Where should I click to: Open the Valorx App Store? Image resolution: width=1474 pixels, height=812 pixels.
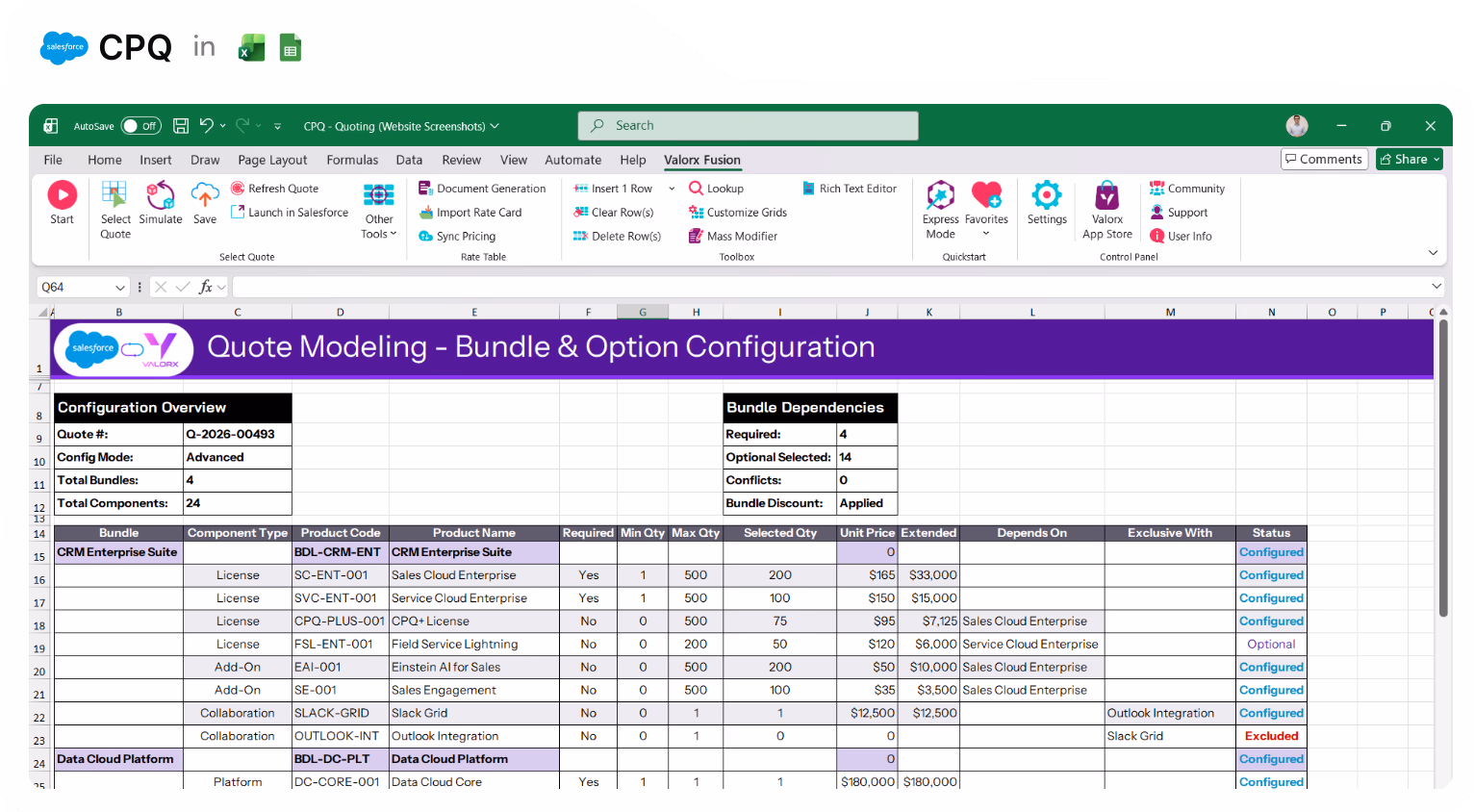coord(1106,207)
